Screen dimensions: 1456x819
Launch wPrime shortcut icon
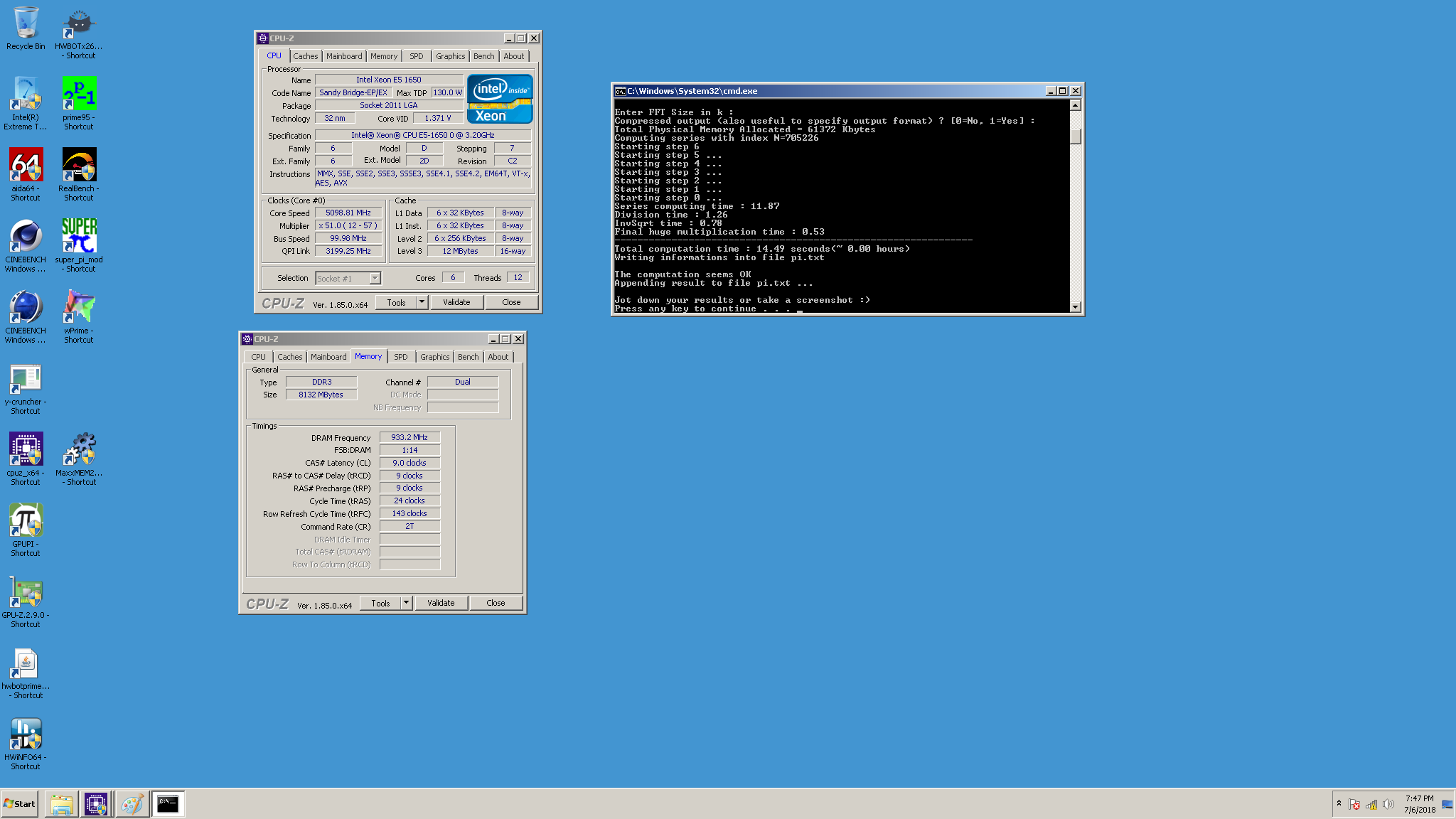click(79, 317)
